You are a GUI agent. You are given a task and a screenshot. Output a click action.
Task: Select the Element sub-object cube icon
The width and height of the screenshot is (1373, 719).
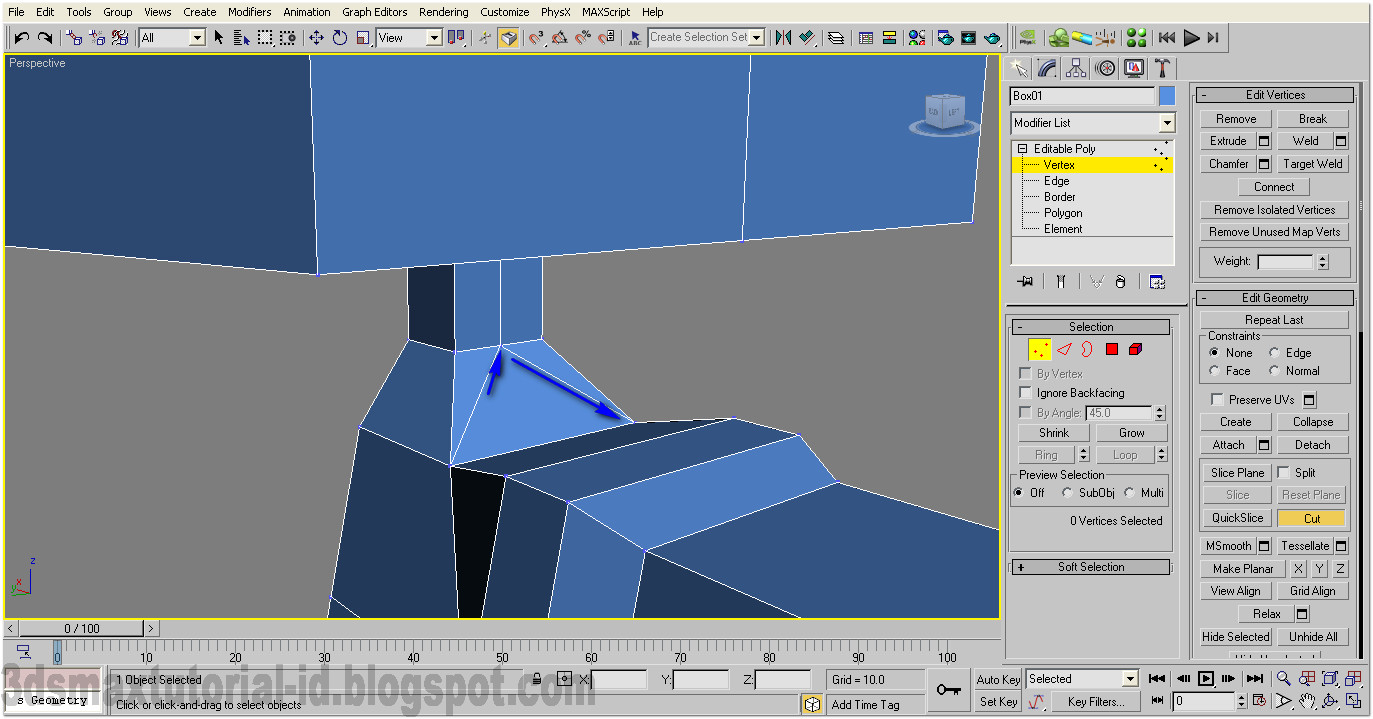[x=1135, y=348]
